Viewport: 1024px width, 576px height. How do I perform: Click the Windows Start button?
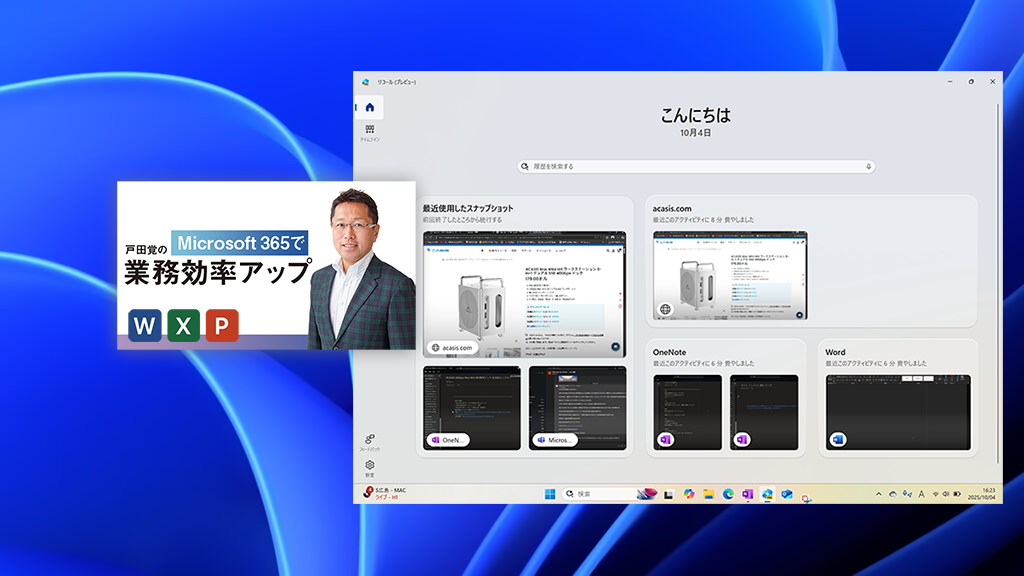[549, 494]
